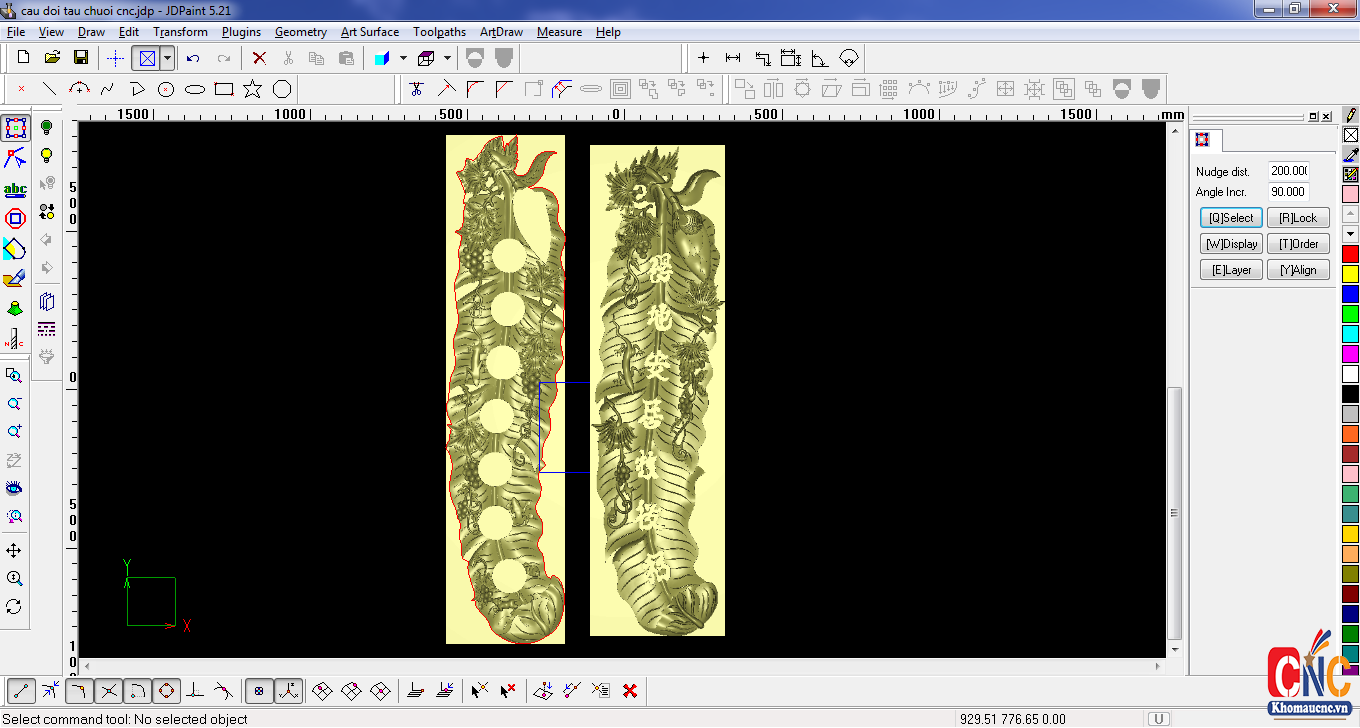Toggle the intersection snap button

(x=109, y=690)
